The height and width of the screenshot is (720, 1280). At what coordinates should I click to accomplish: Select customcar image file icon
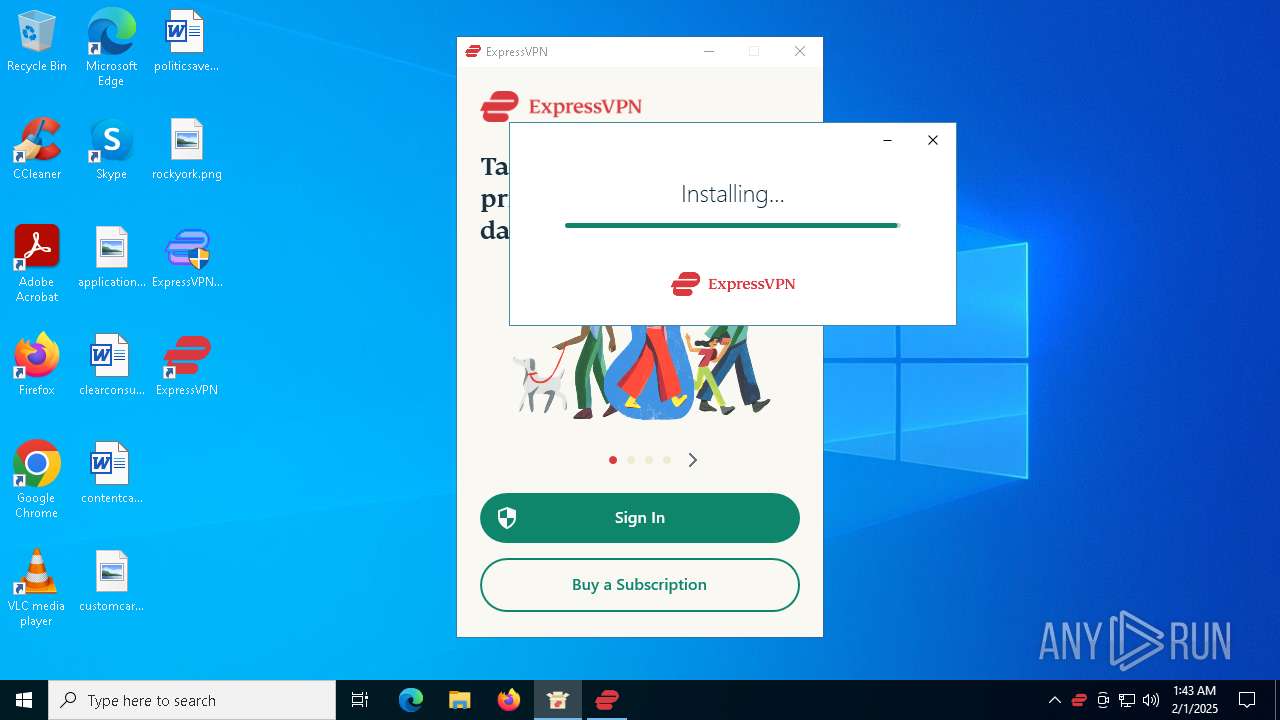pyautogui.click(x=111, y=581)
